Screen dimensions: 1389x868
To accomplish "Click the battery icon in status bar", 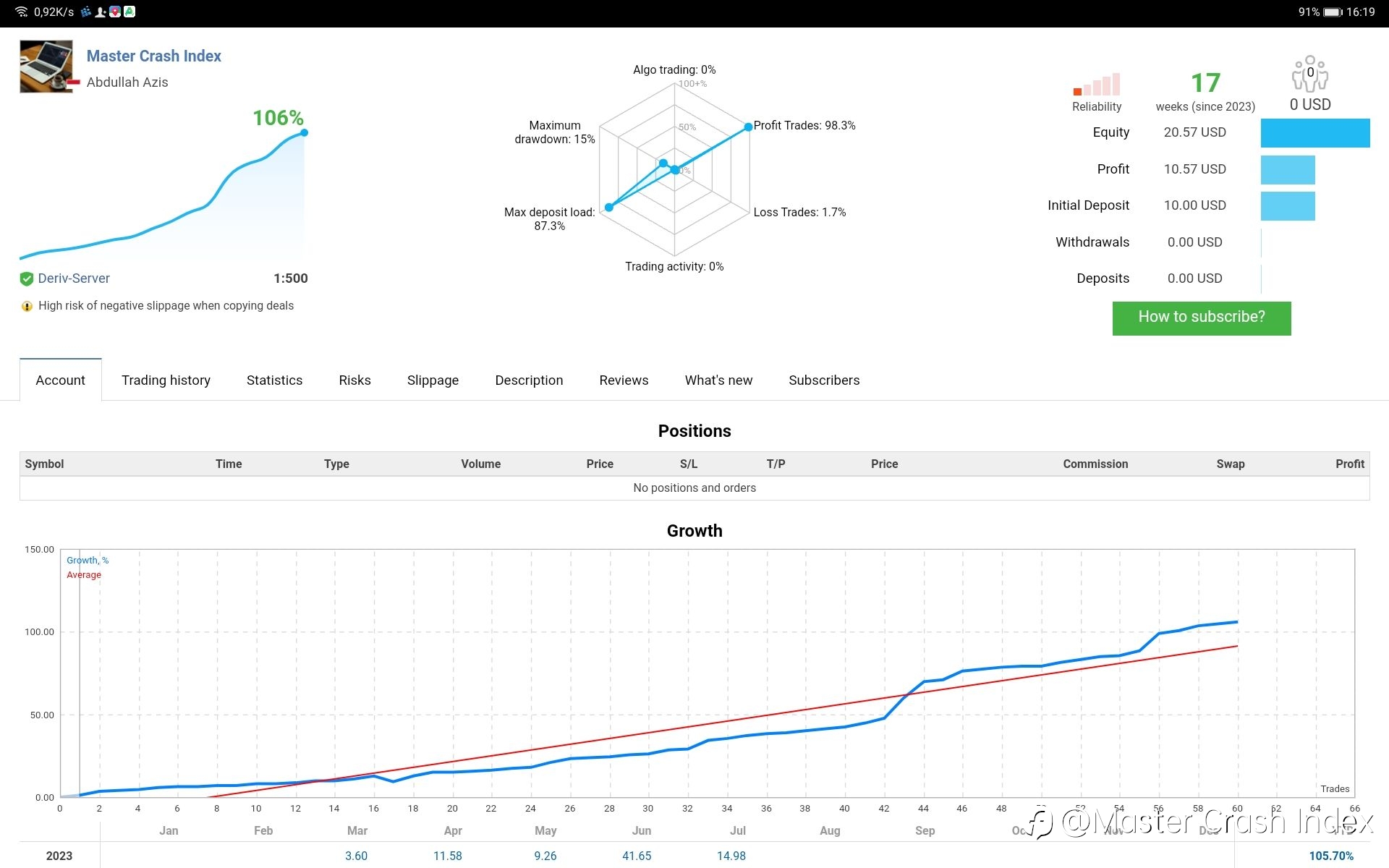I will click(1333, 12).
